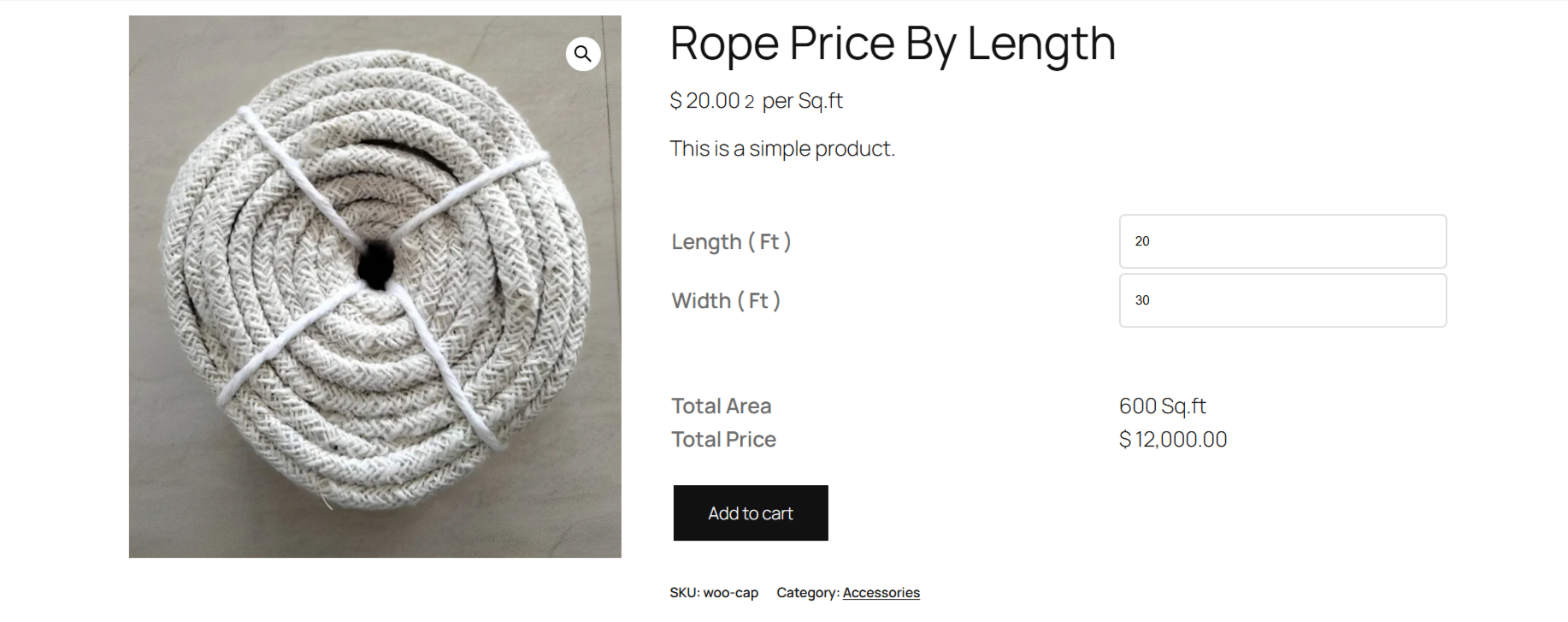Open the Accessories category link
The width and height of the screenshot is (1568, 622).
[x=881, y=593]
